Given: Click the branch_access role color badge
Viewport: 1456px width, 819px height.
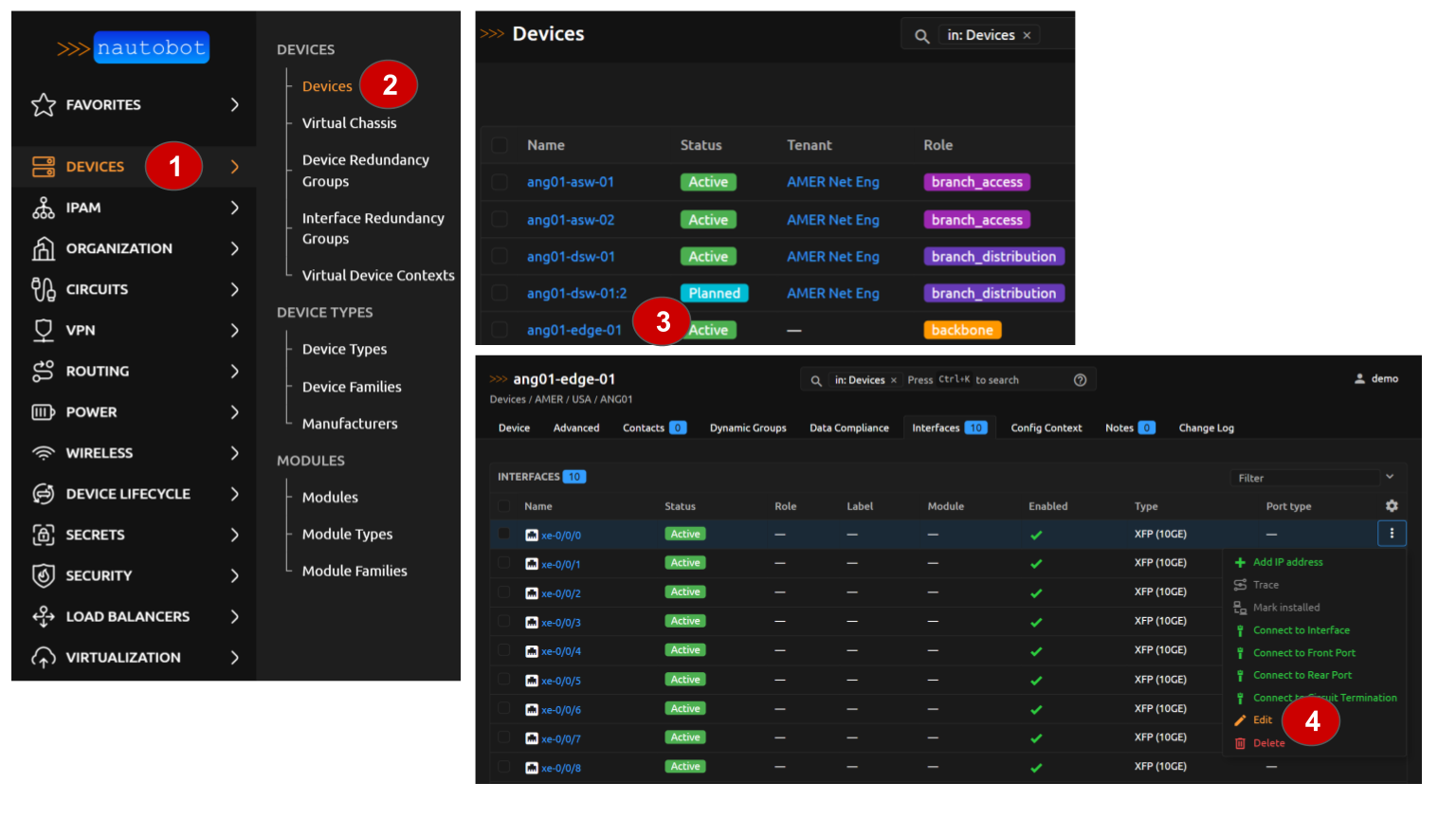Looking at the screenshot, I should point(976,182).
